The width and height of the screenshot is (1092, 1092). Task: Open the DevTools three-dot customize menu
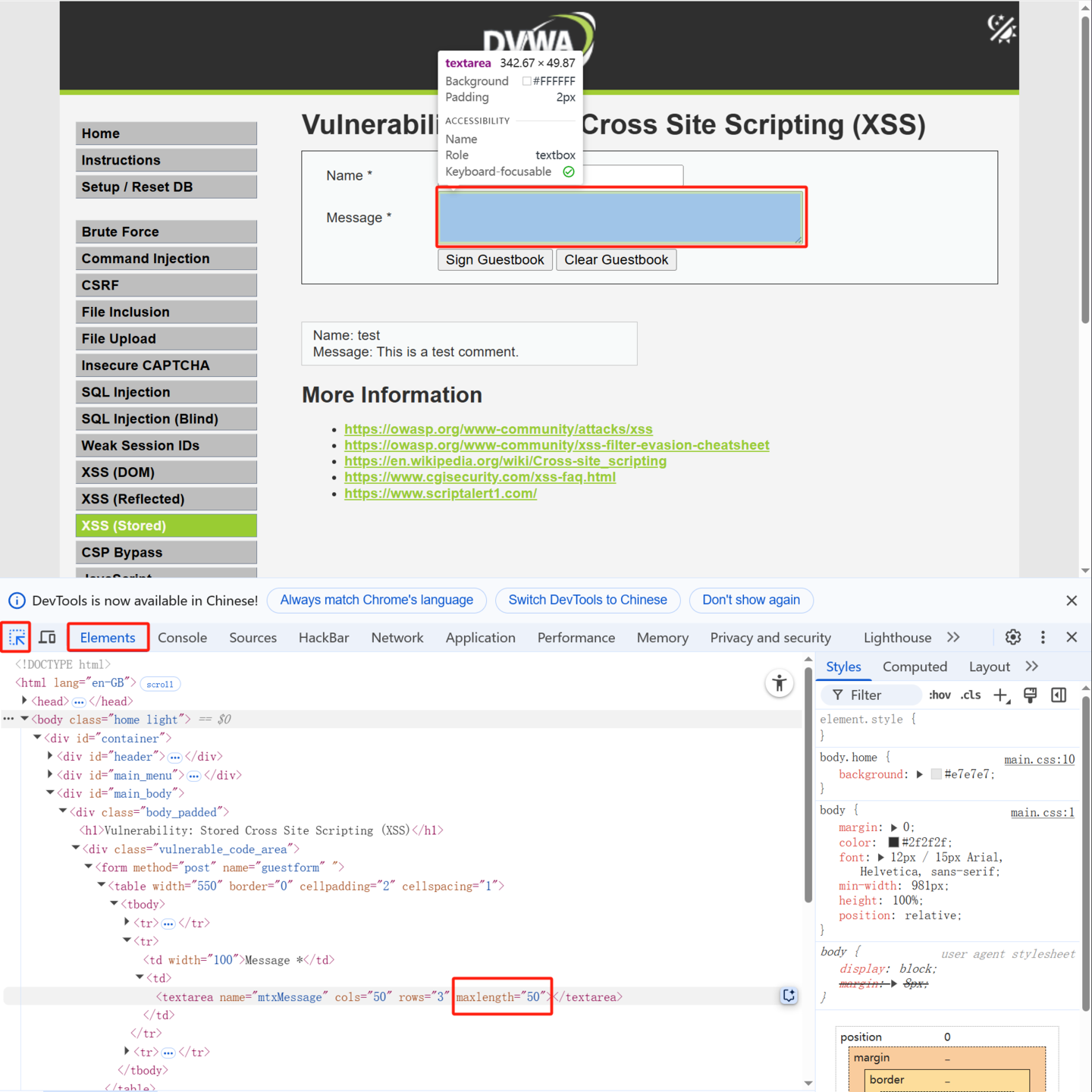point(1043,638)
